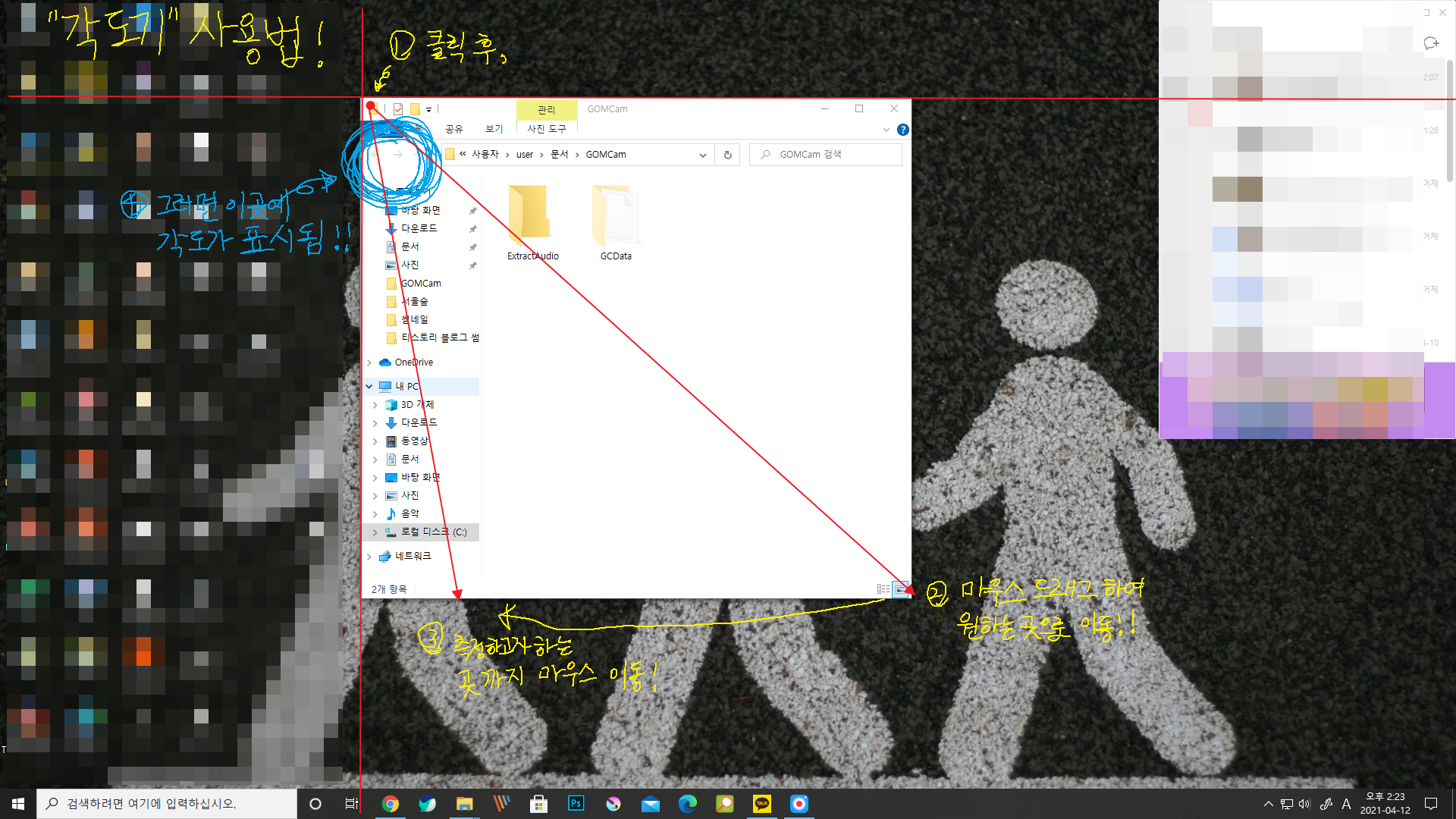Expand the OneDrive tree node

369,362
